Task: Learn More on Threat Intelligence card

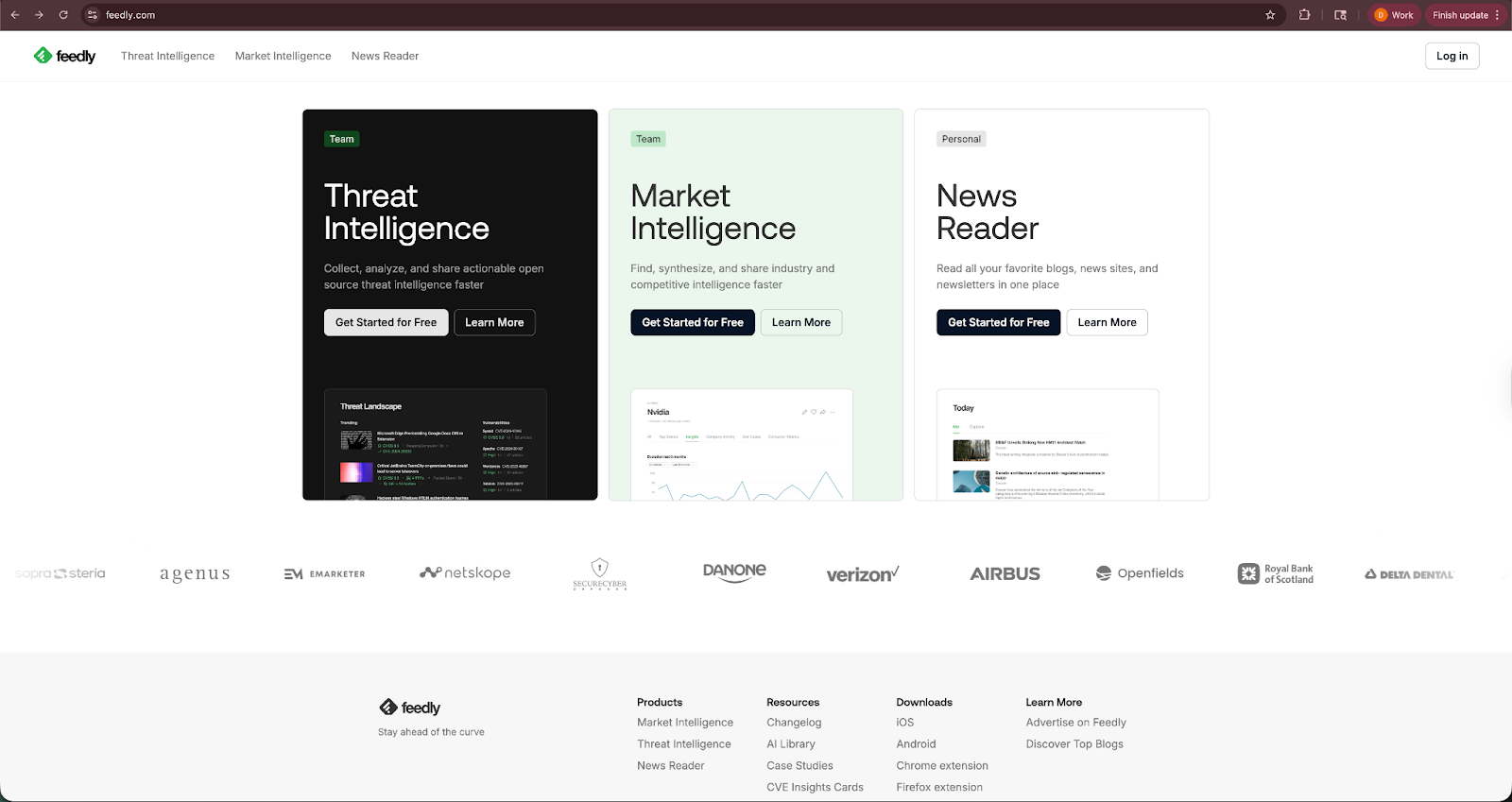Action: tap(494, 322)
